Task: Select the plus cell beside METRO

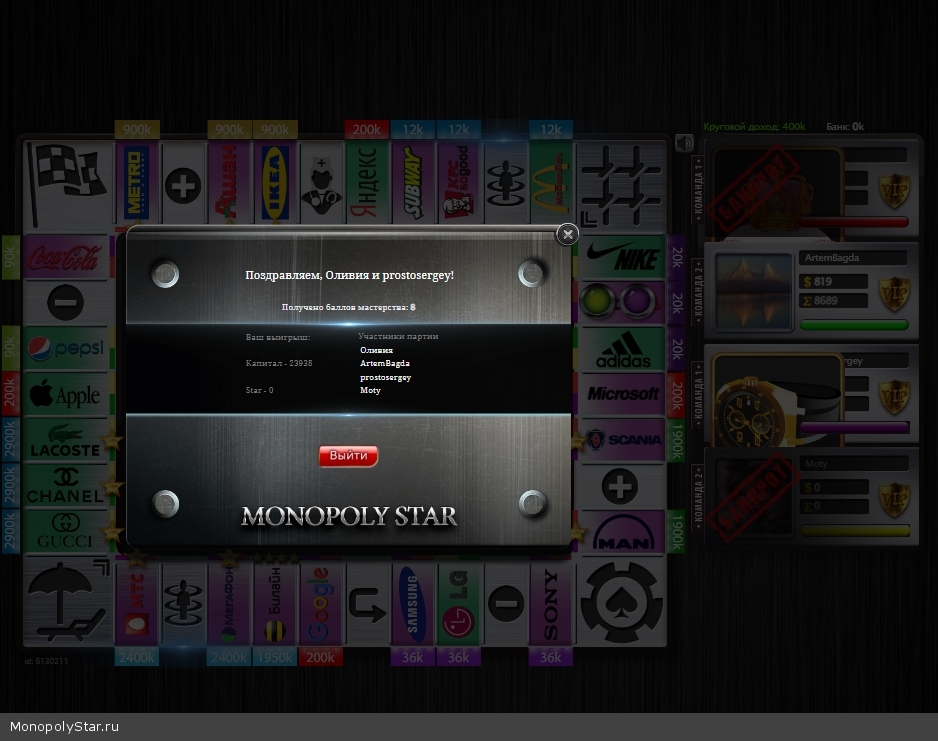Action: [x=183, y=184]
